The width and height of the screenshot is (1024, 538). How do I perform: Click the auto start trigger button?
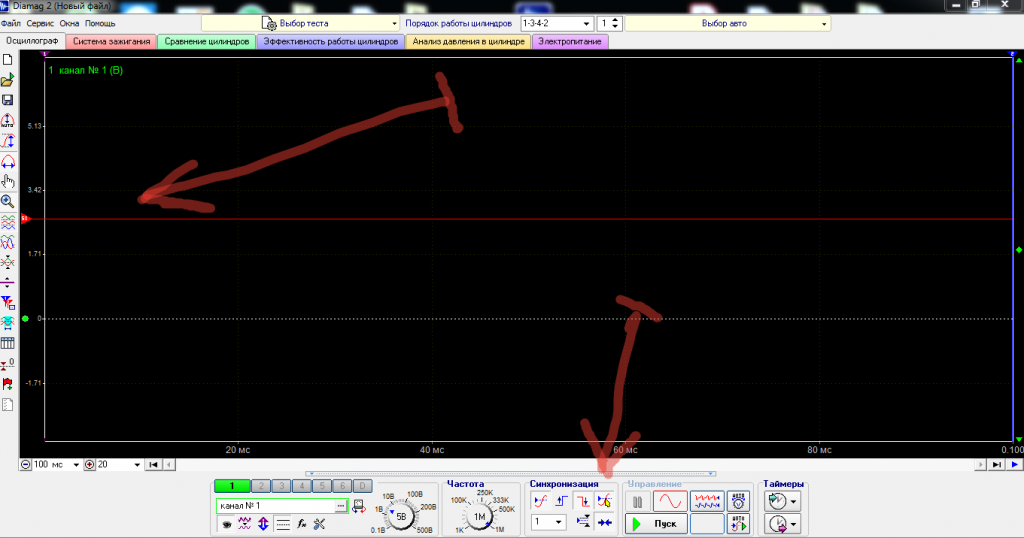click(739, 524)
